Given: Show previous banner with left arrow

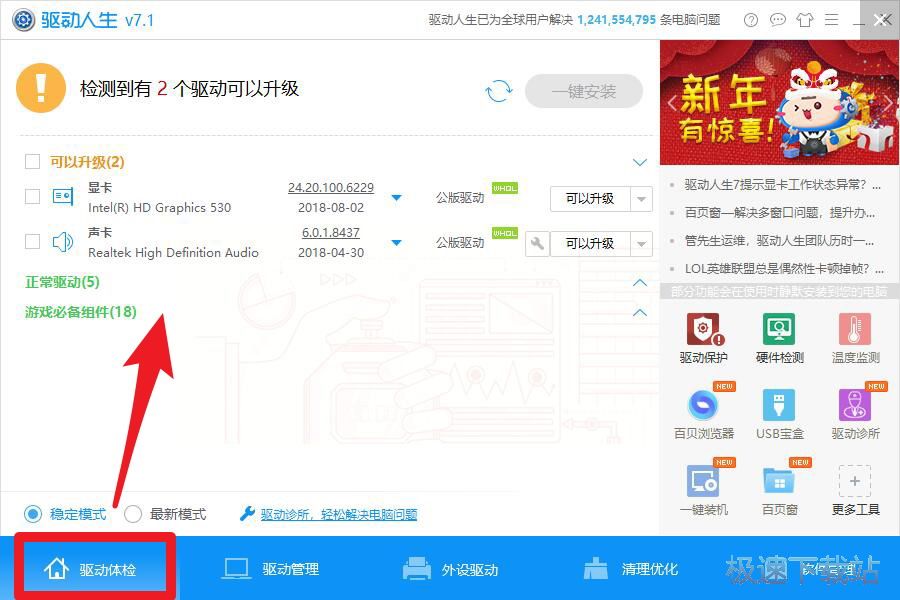Looking at the screenshot, I should click(672, 104).
